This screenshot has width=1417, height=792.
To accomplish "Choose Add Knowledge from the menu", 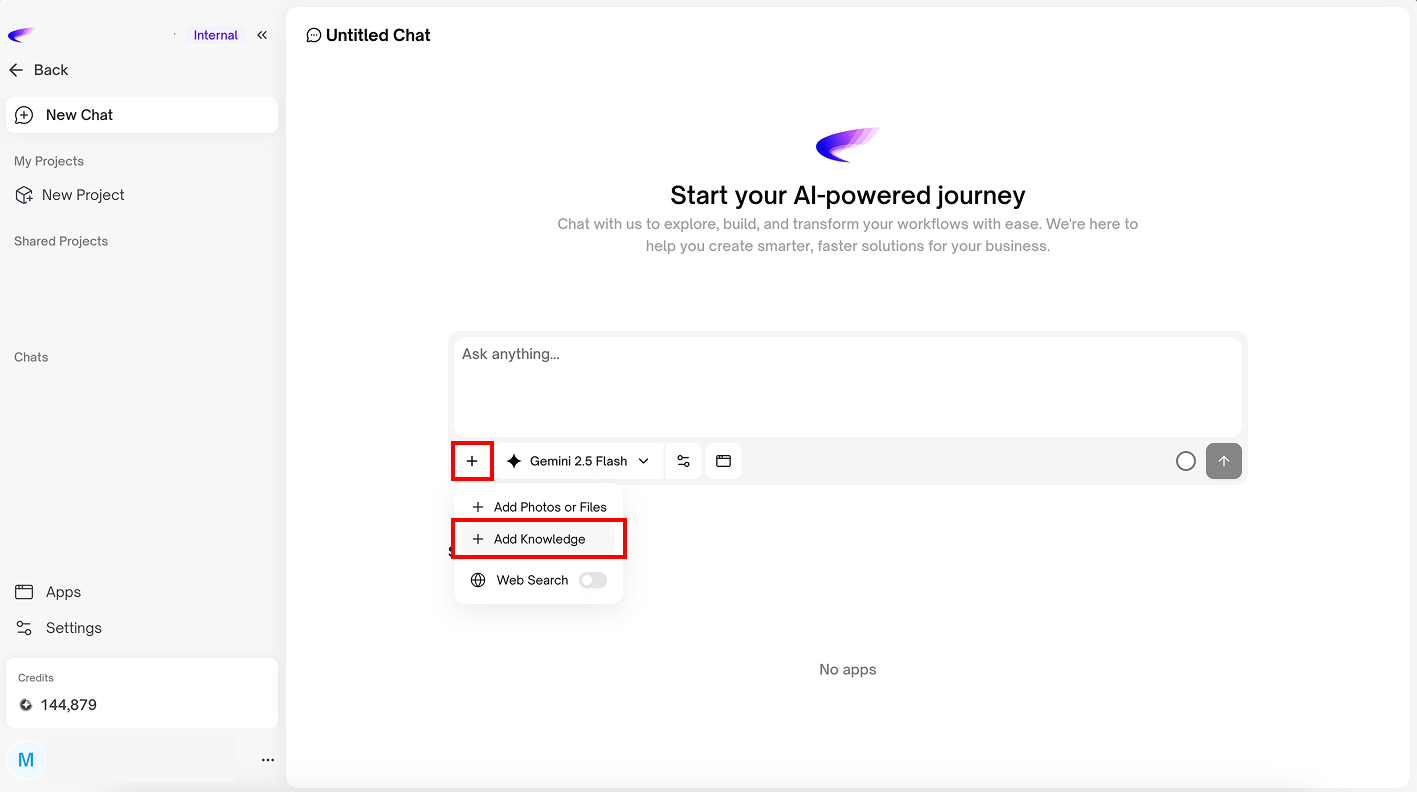I will pos(539,539).
